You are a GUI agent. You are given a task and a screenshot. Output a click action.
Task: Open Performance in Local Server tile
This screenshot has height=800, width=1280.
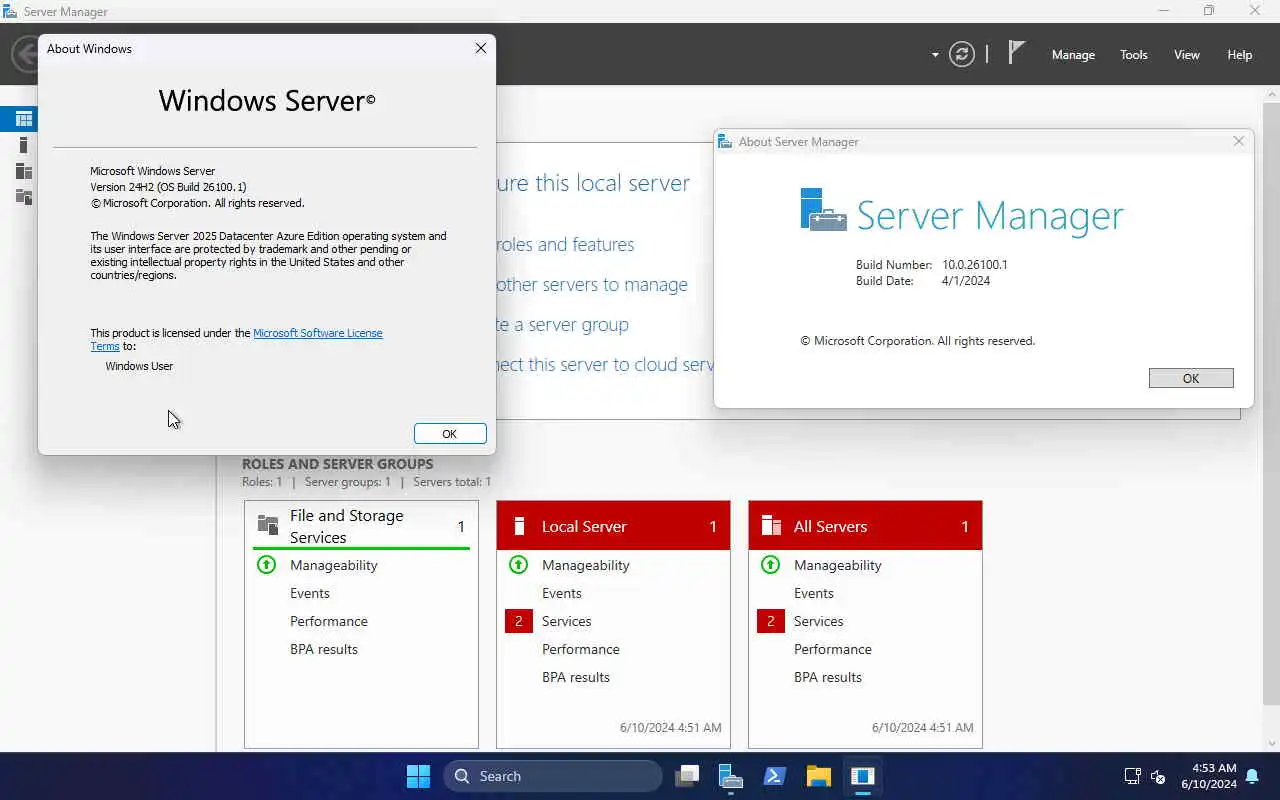pyautogui.click(x=581, y=649)
